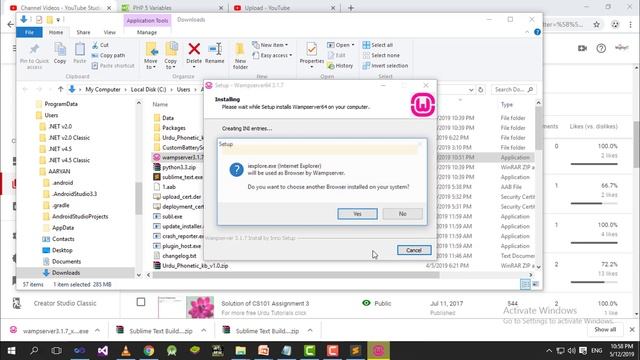Click the Application Tools tab
Image resolution: width=640 pixels, height=360 pixels.
coord(147,20)
